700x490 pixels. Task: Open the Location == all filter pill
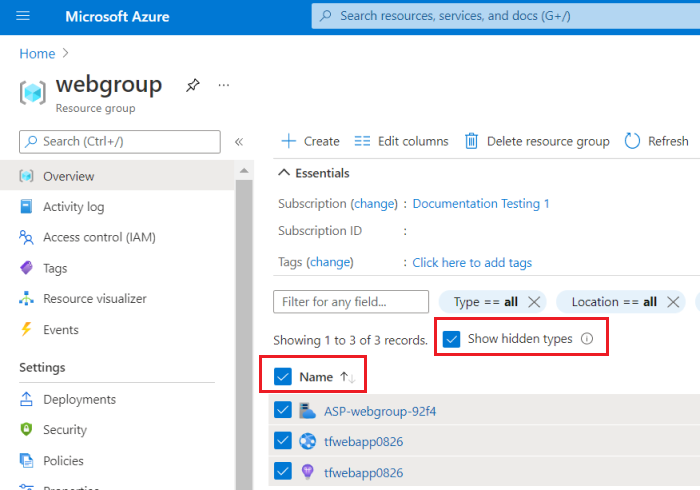[614, 302]
